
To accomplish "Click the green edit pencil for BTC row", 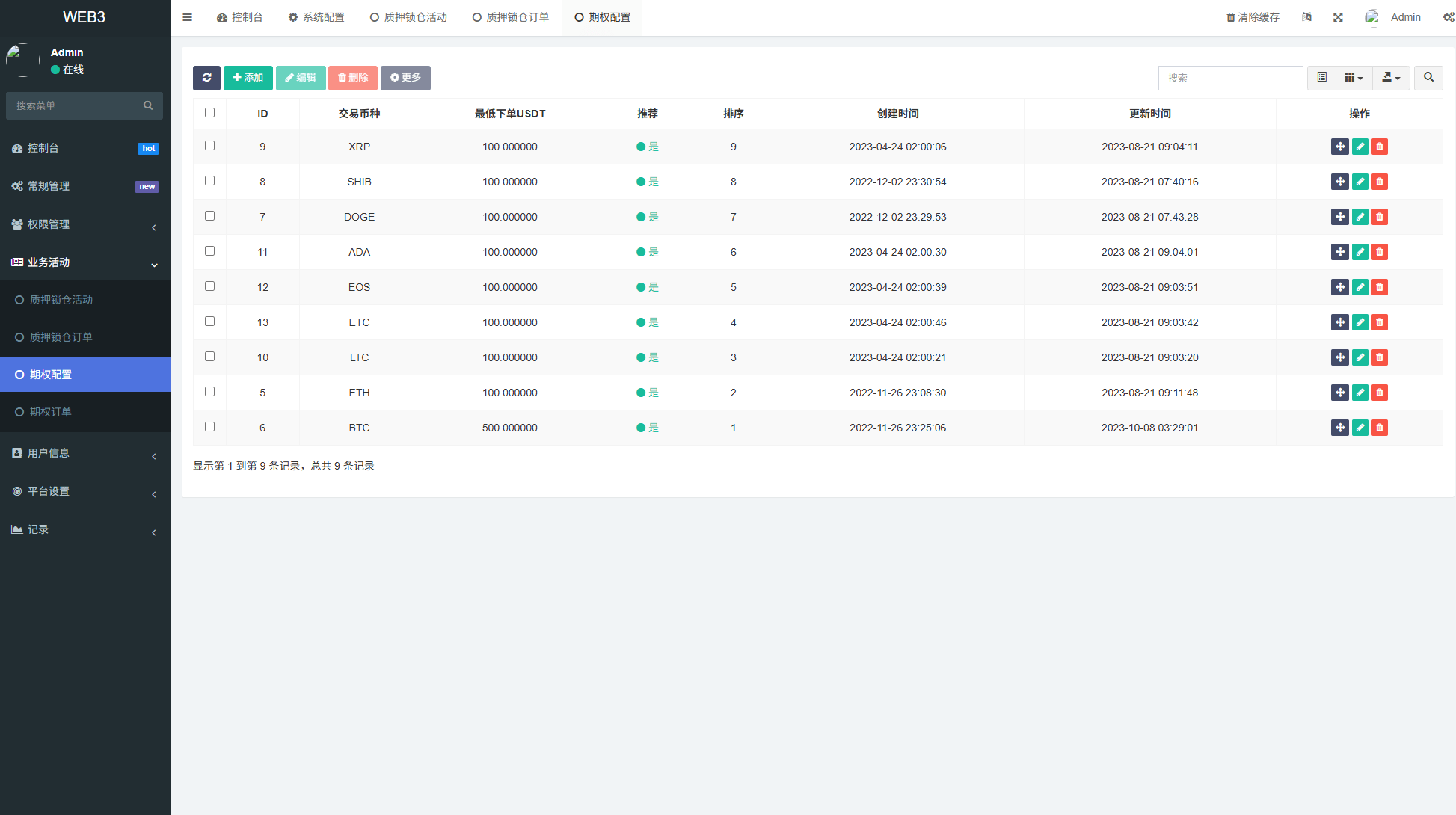I will (x=1360, y=428).
